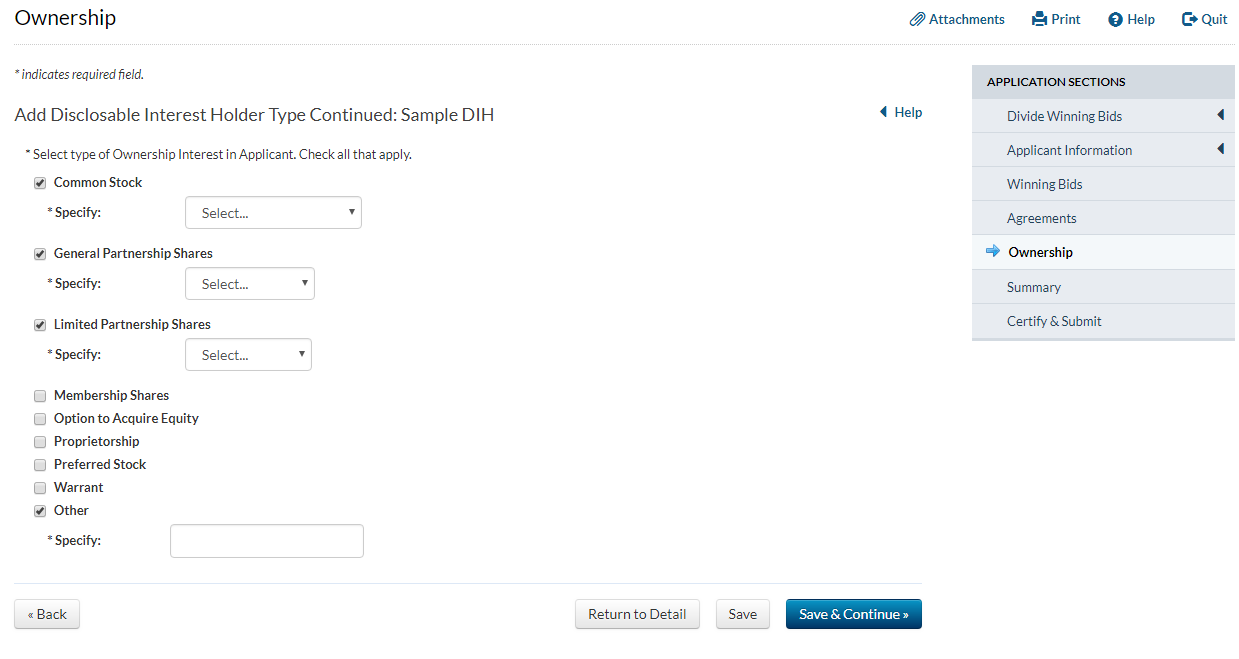Check the Warrant checkbox

click(x=40, y=488)
